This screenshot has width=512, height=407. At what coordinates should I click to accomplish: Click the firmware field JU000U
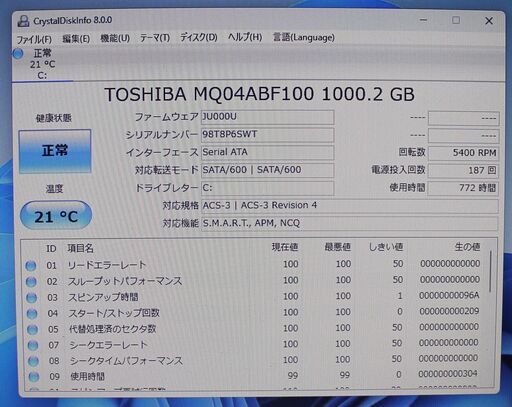[267, 117]
